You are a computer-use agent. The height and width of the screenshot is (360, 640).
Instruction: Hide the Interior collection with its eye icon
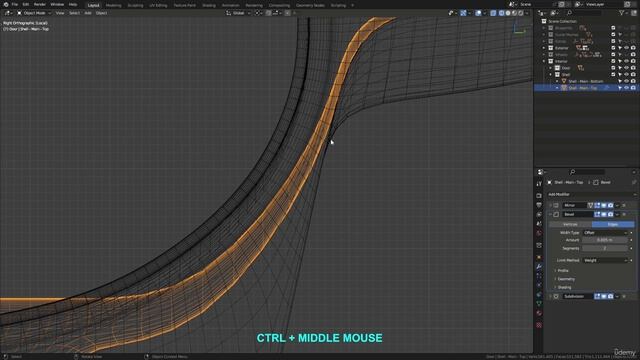pos(627,61)
